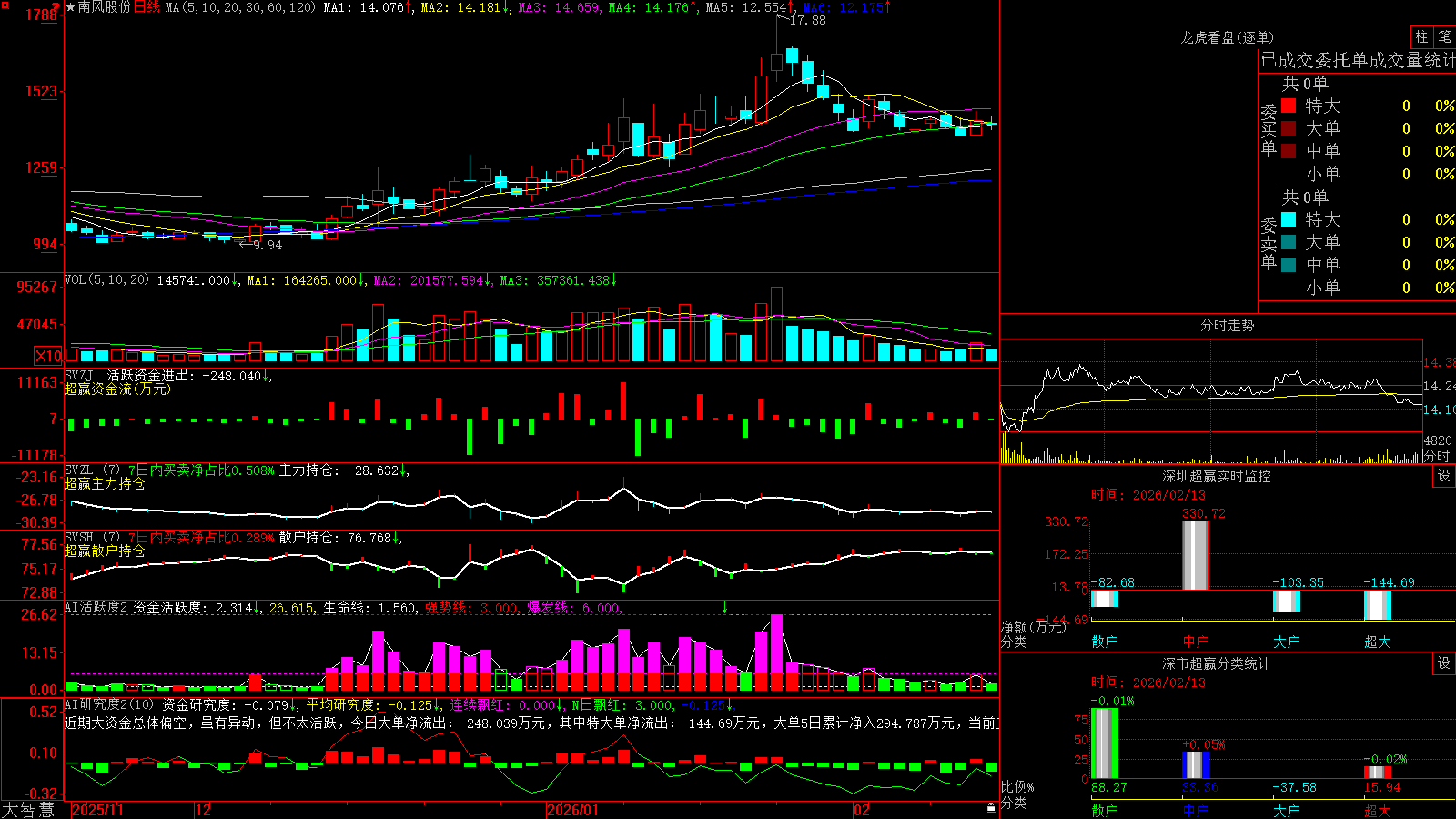Click the MA1: 14.076 moving average value

[368, 7]
